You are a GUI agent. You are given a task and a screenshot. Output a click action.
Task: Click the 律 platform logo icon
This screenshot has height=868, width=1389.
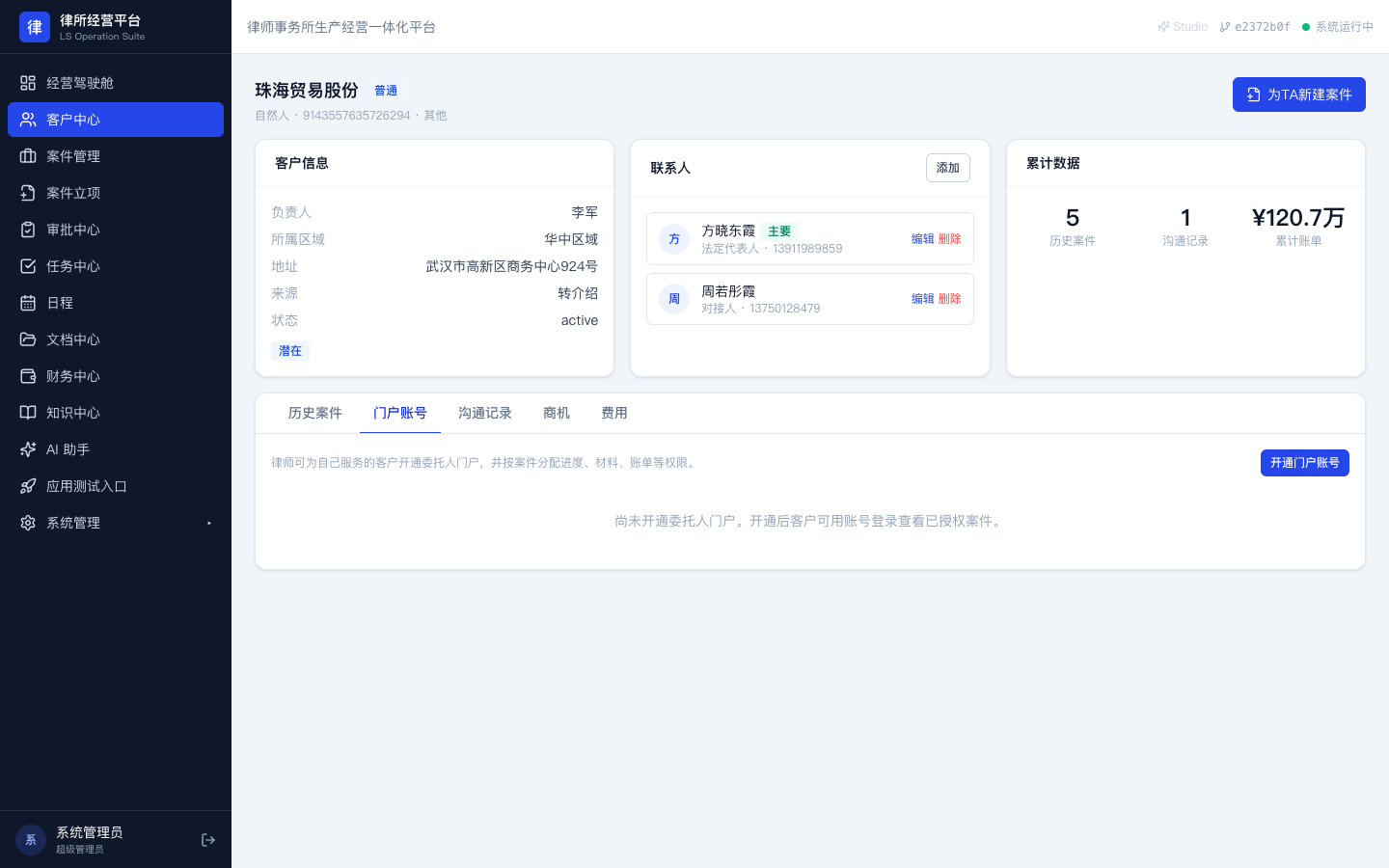click(x=35, y=27)
